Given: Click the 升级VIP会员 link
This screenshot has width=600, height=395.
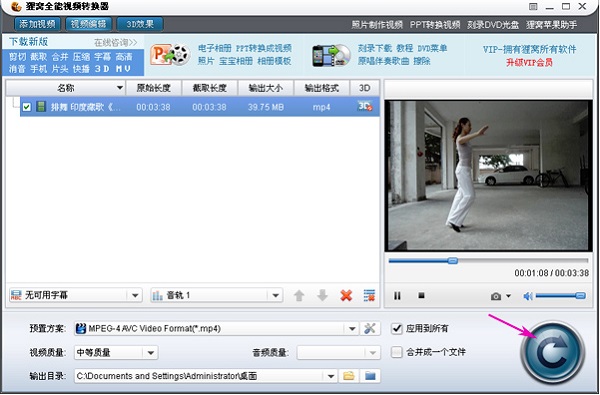Looking at the screenshot, I should (530, 62).
